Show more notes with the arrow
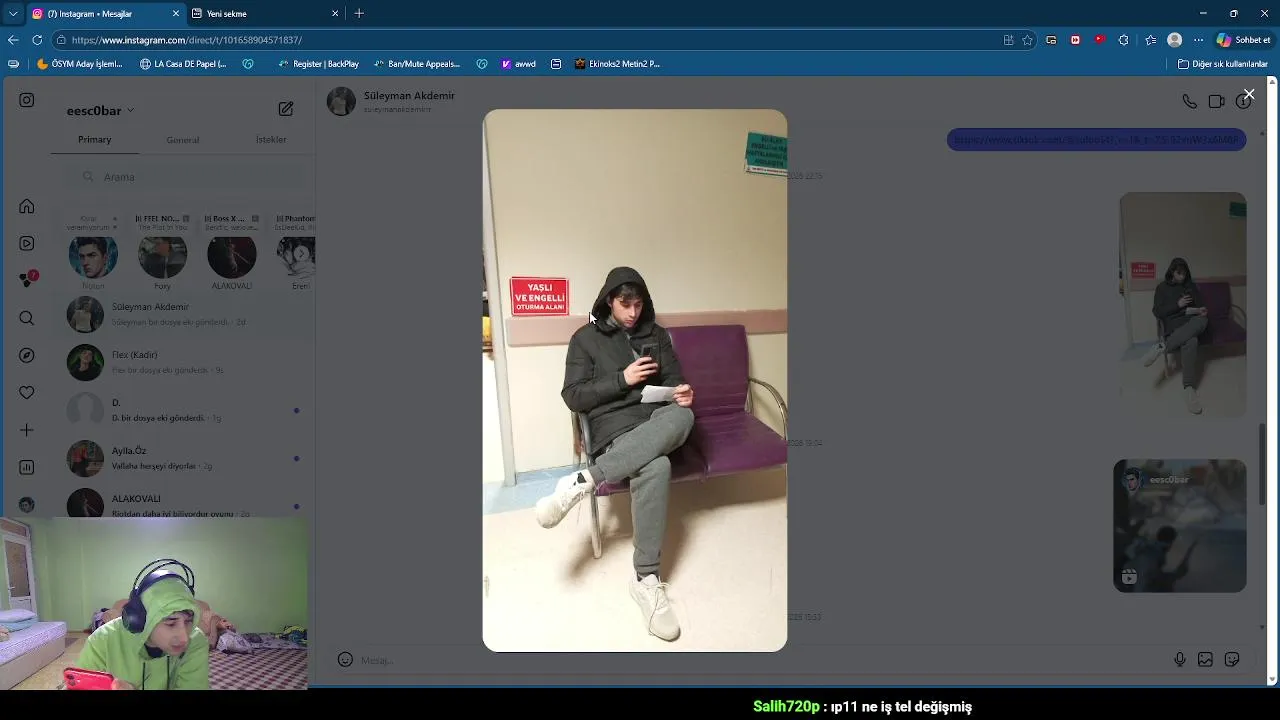Image resolution: width=1280 pixels, height=720 pixels. [x=300, y=254]
